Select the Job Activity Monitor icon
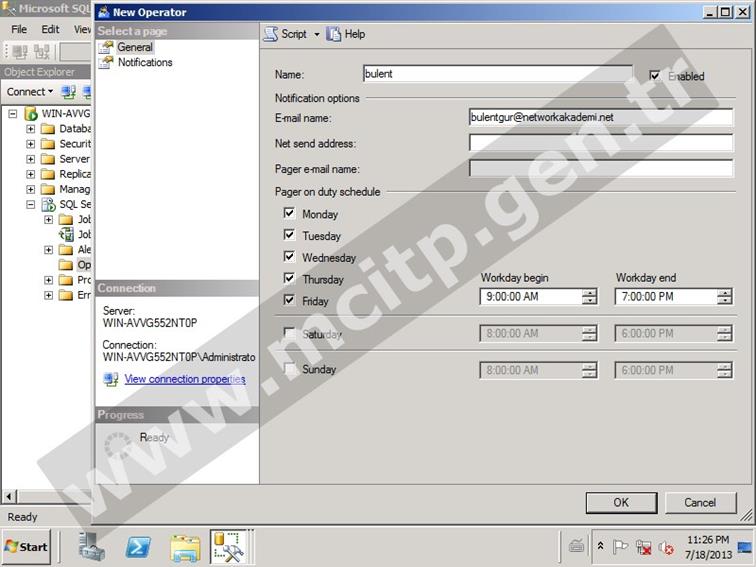Viewport: 756px width, 567px height. pyautogui.click(x=66, y=234)
